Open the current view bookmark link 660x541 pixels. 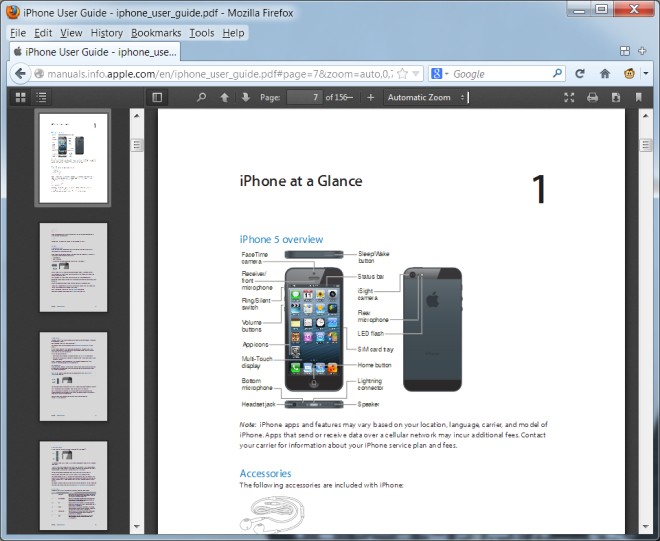pos(639,97)
